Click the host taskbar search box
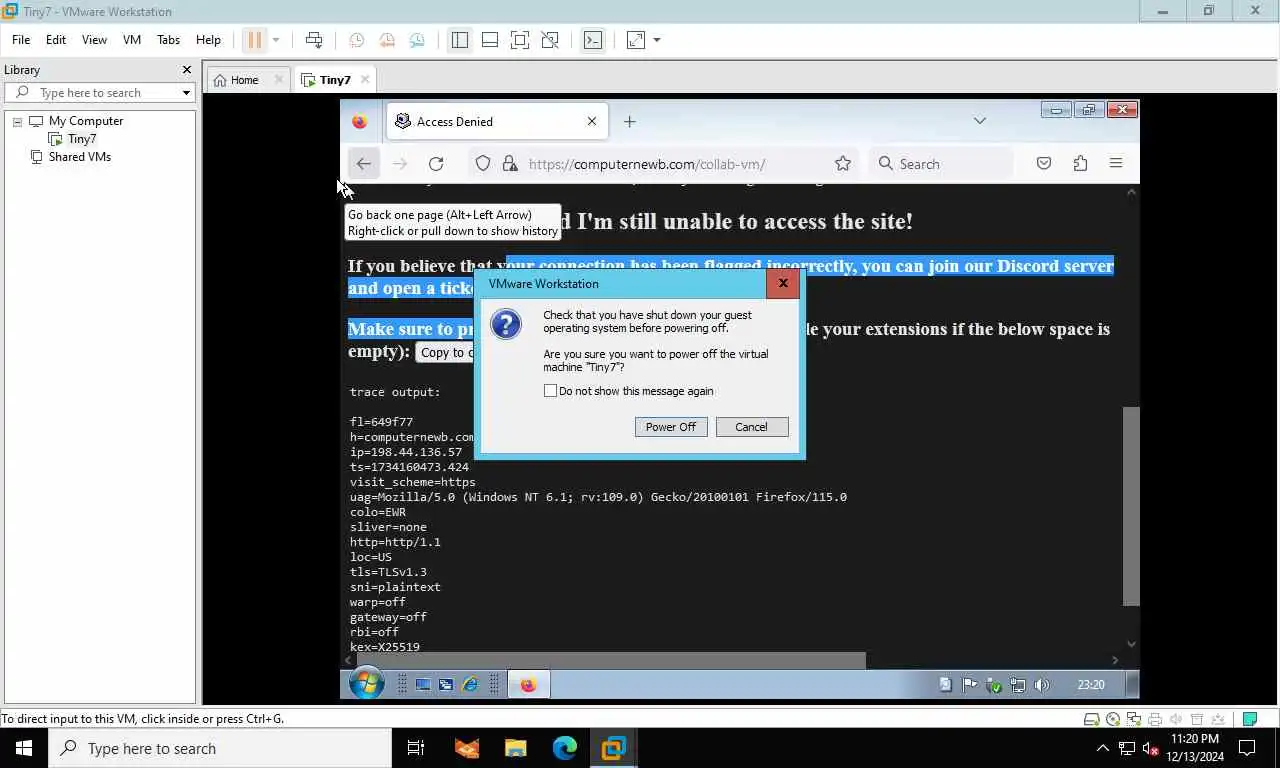Viewport: 1280px width, 768px height. click(x=220, y=748)
